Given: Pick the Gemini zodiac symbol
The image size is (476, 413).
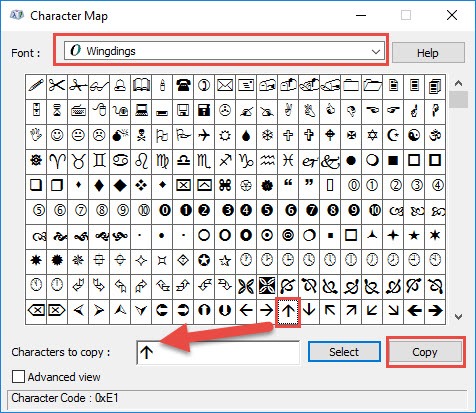Looking at the screenshot, I should 99,161.
